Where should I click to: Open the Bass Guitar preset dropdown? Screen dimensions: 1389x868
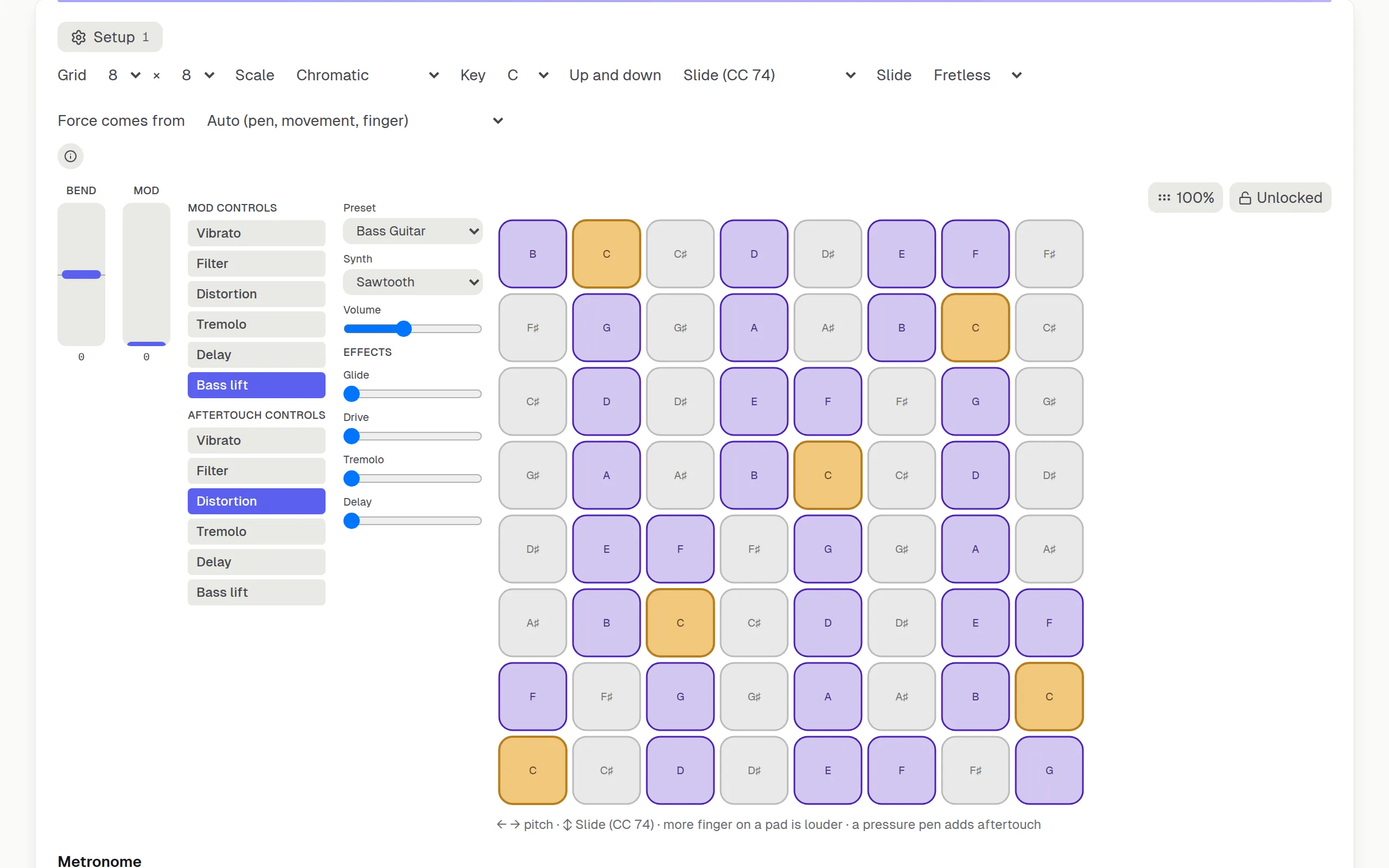413,231
